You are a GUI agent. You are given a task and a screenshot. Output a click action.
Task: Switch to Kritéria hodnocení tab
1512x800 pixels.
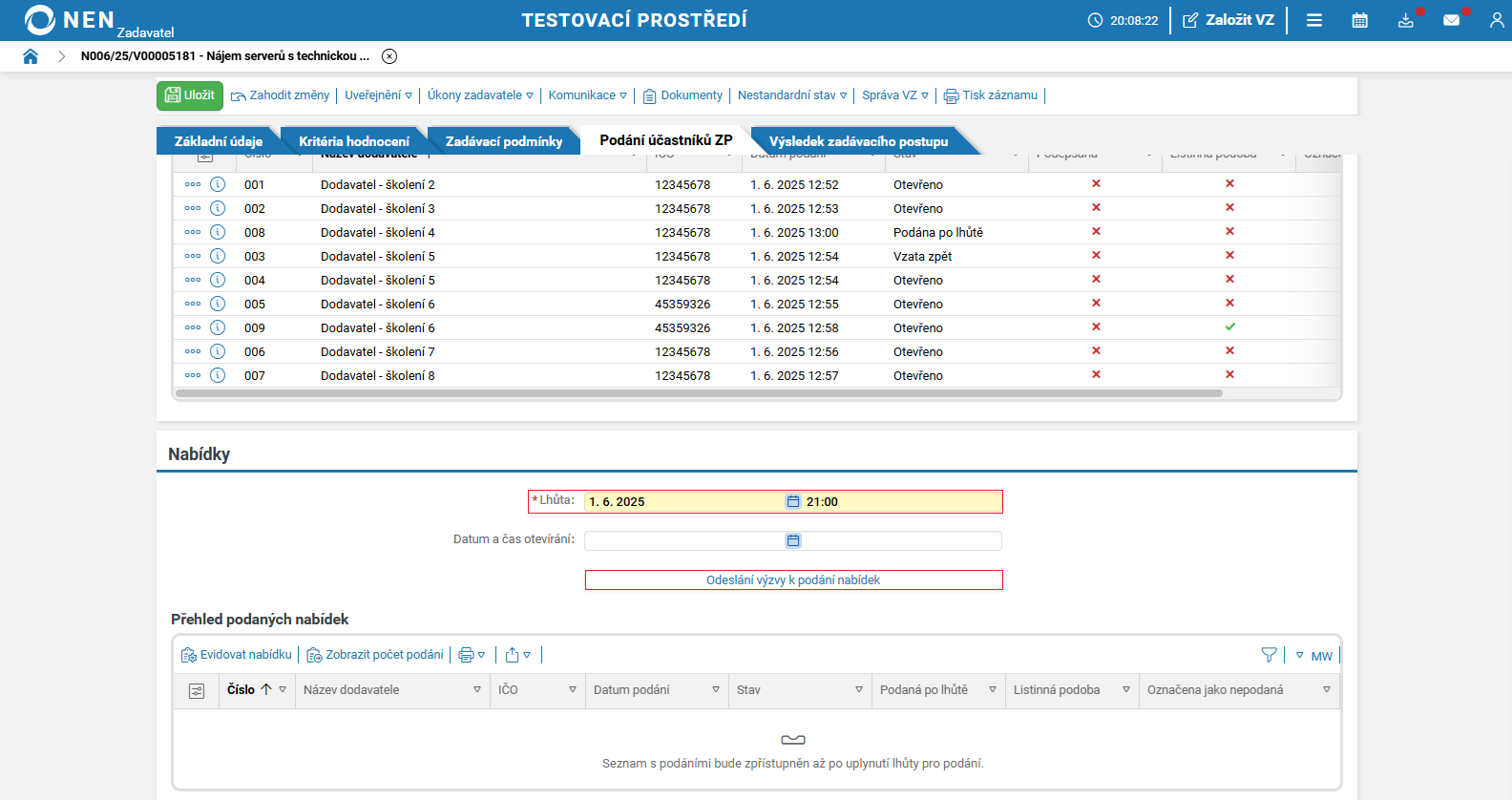(354, 141)
